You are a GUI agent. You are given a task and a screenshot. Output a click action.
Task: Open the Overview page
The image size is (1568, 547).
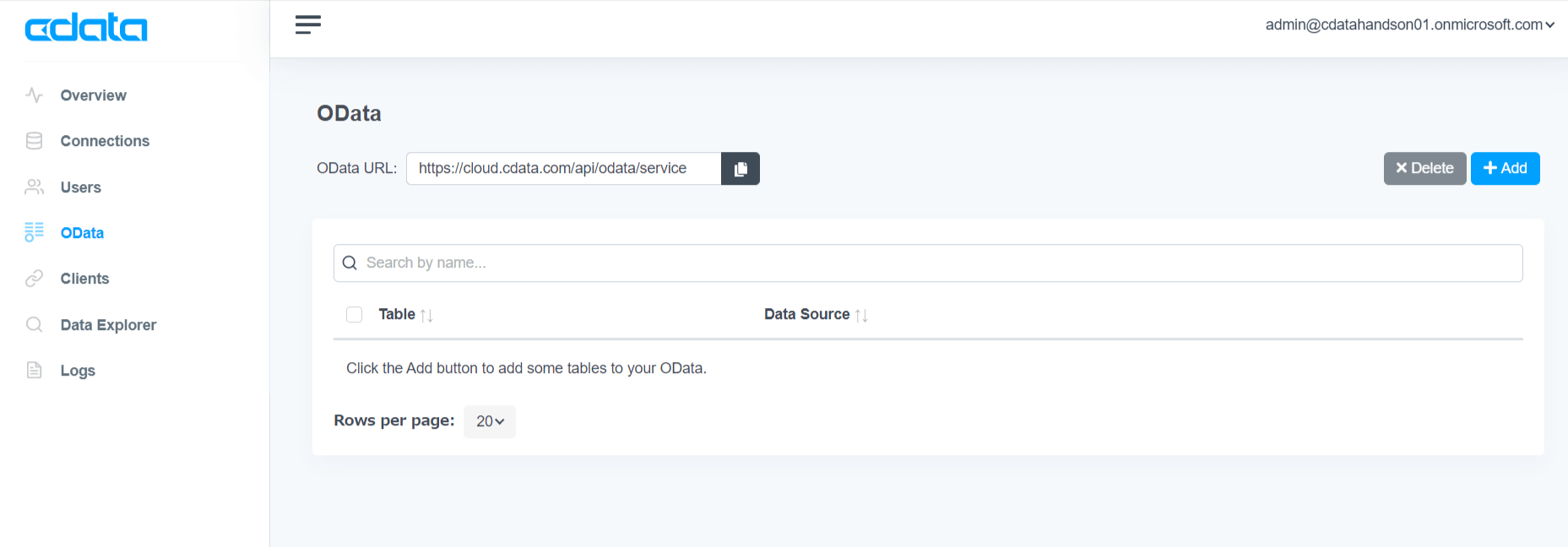[x=94, y=95]
